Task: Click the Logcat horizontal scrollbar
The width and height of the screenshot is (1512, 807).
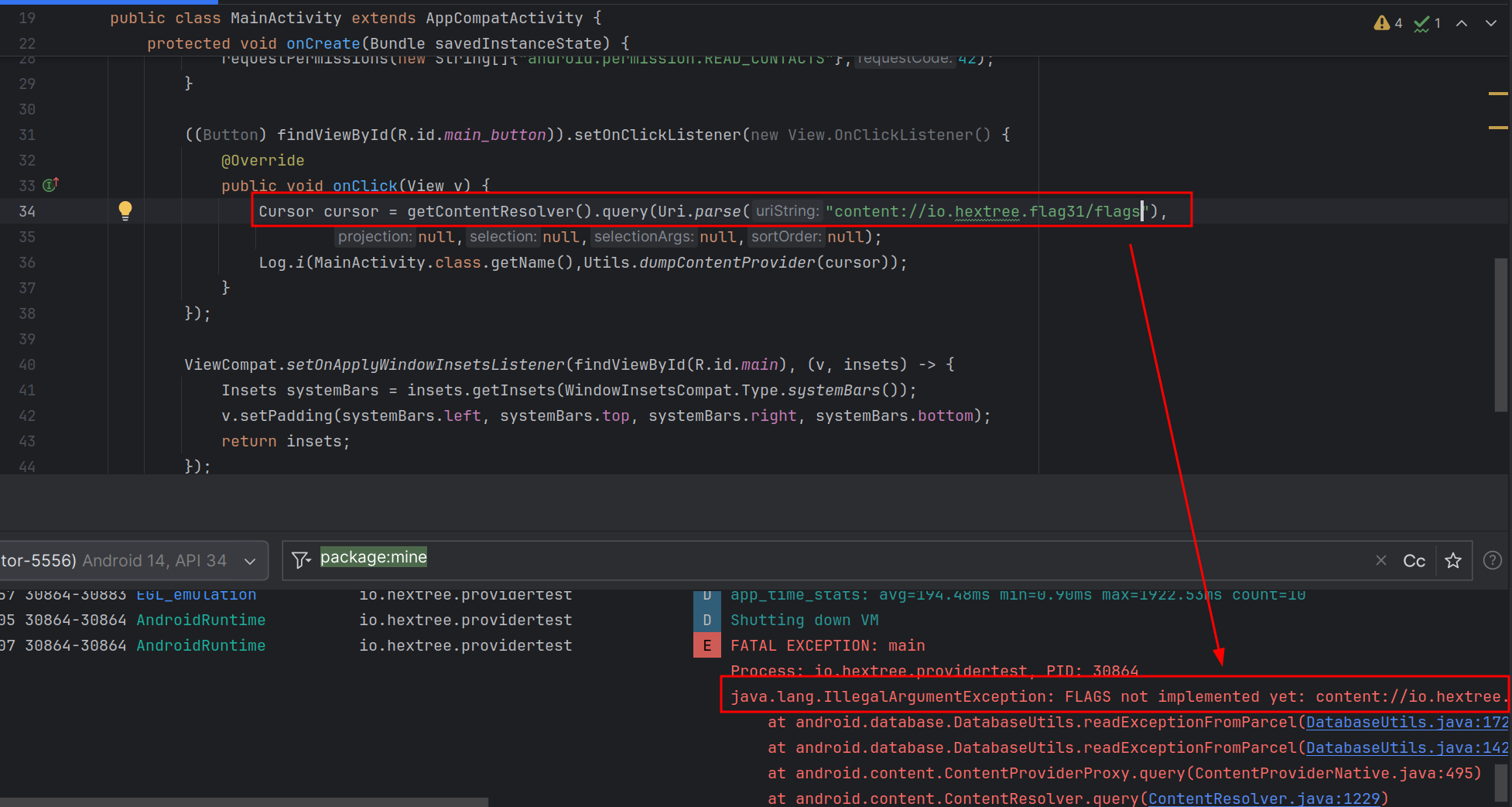Action: (x=244, y=802)
